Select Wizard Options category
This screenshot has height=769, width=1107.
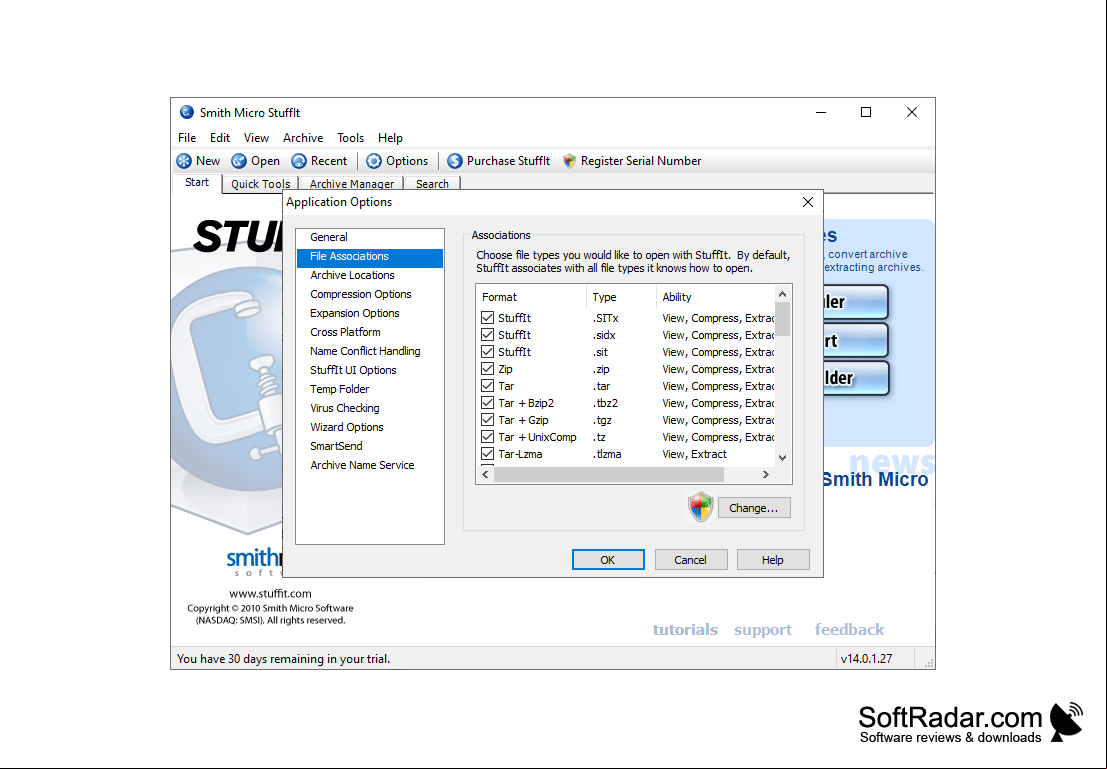pos(370,427)
